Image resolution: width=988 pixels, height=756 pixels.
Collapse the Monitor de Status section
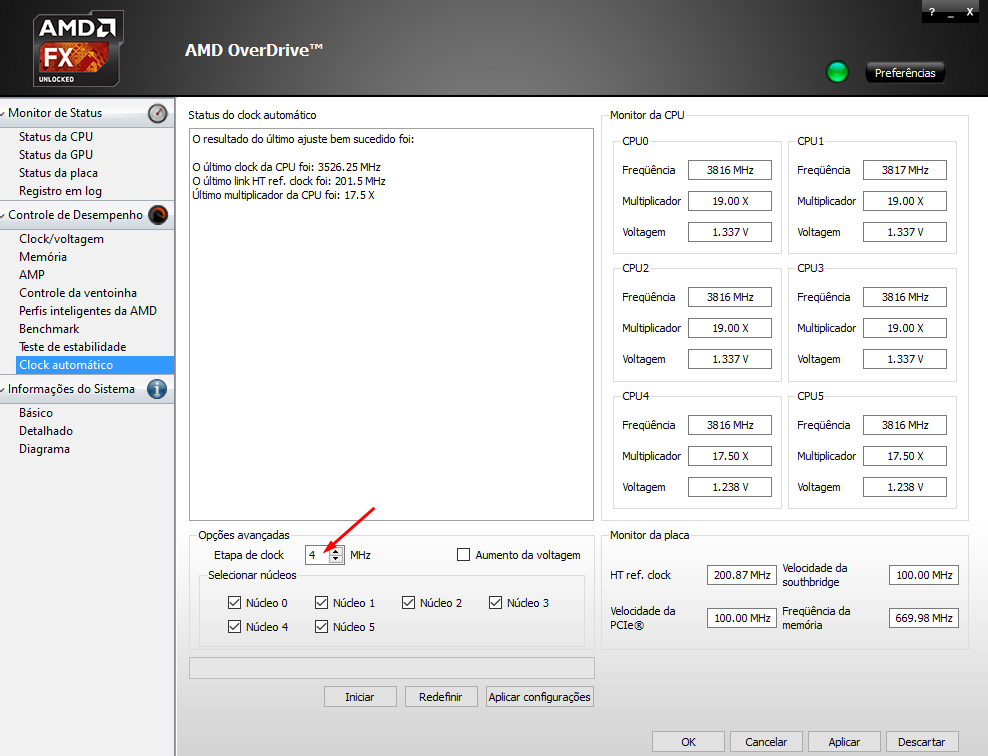tap(3, 113)
